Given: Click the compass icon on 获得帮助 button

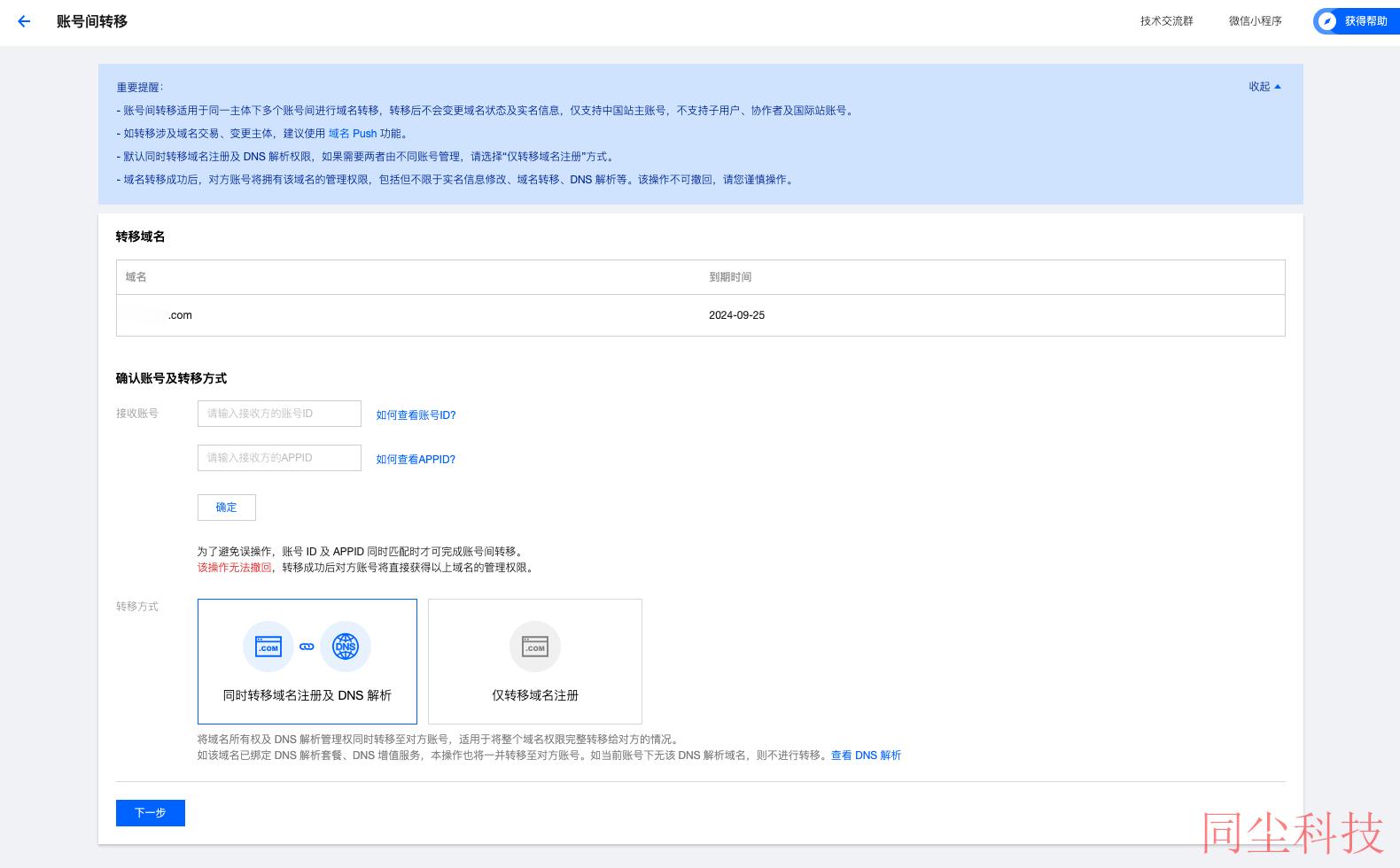Looking at the screenshot, I should 1326,21.
